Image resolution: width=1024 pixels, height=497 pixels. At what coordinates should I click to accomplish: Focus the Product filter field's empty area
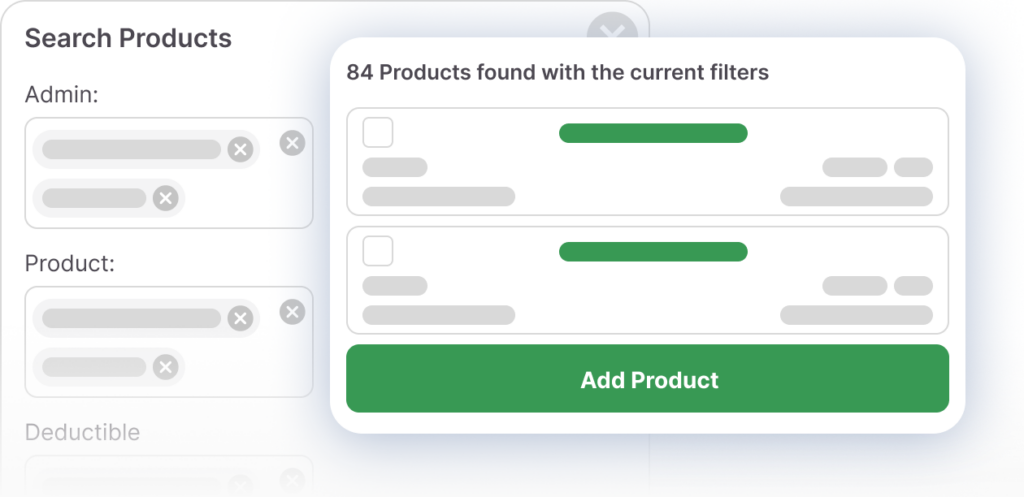(x=245, y=368)
